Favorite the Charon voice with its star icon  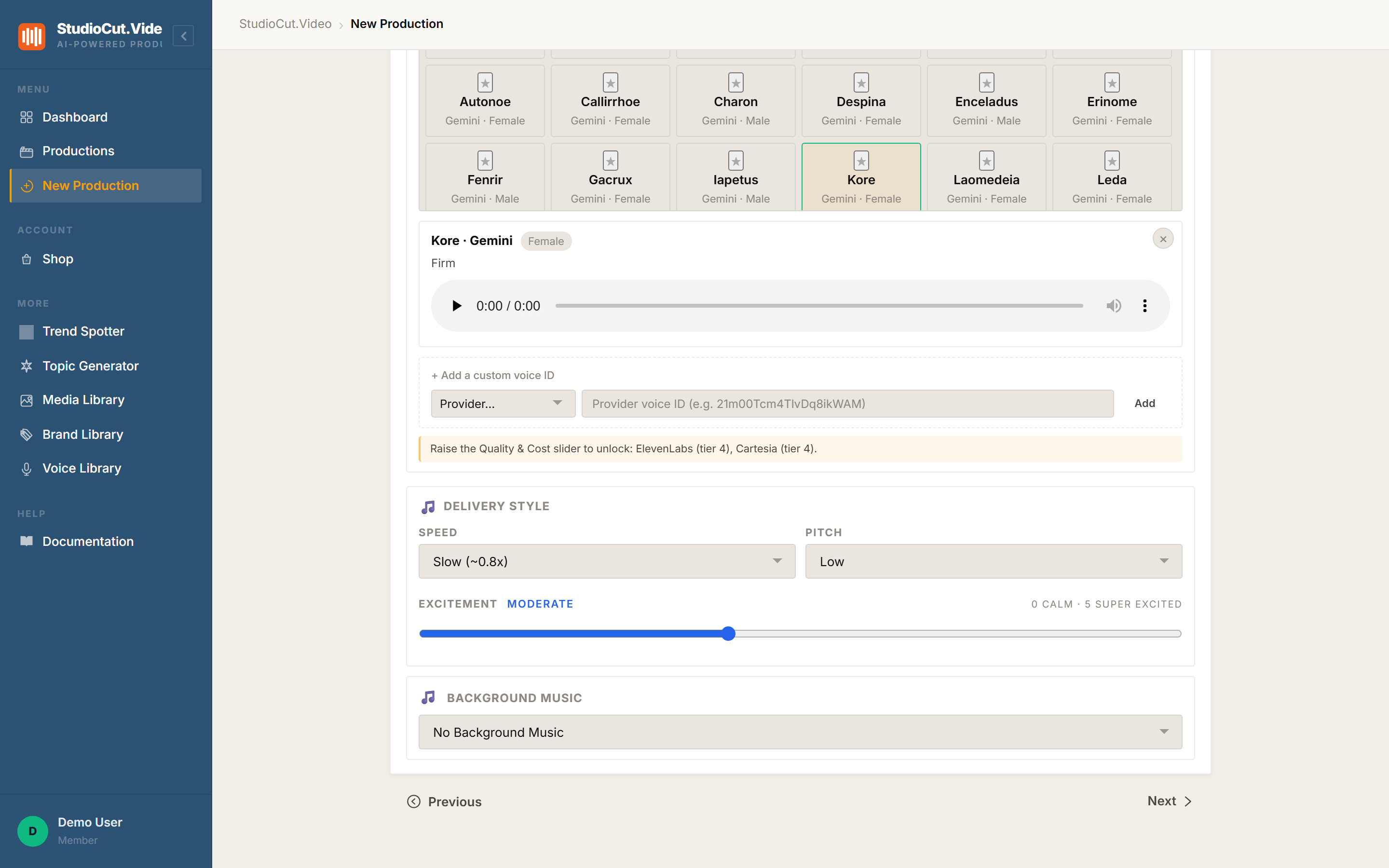coord(736,82)
